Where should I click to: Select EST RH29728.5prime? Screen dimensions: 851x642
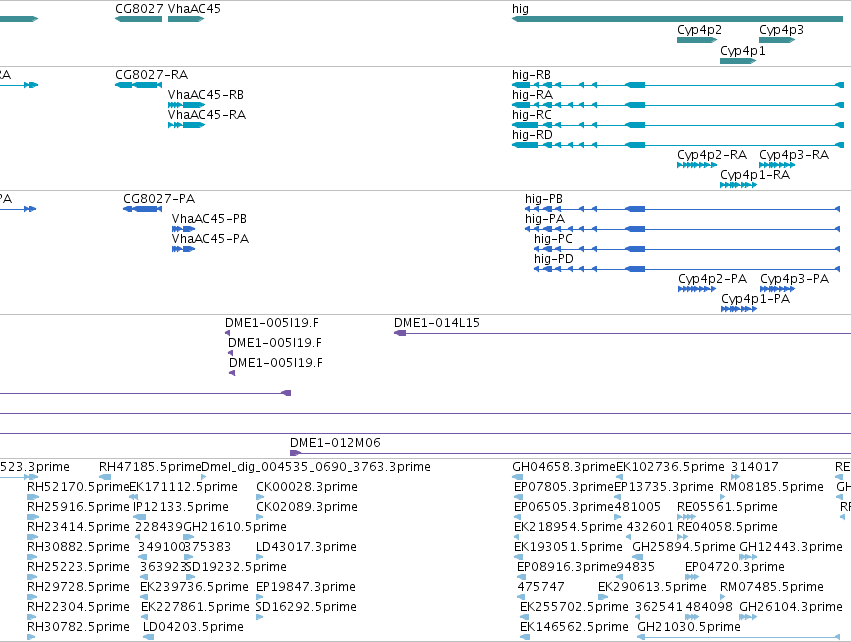(33, 597)
